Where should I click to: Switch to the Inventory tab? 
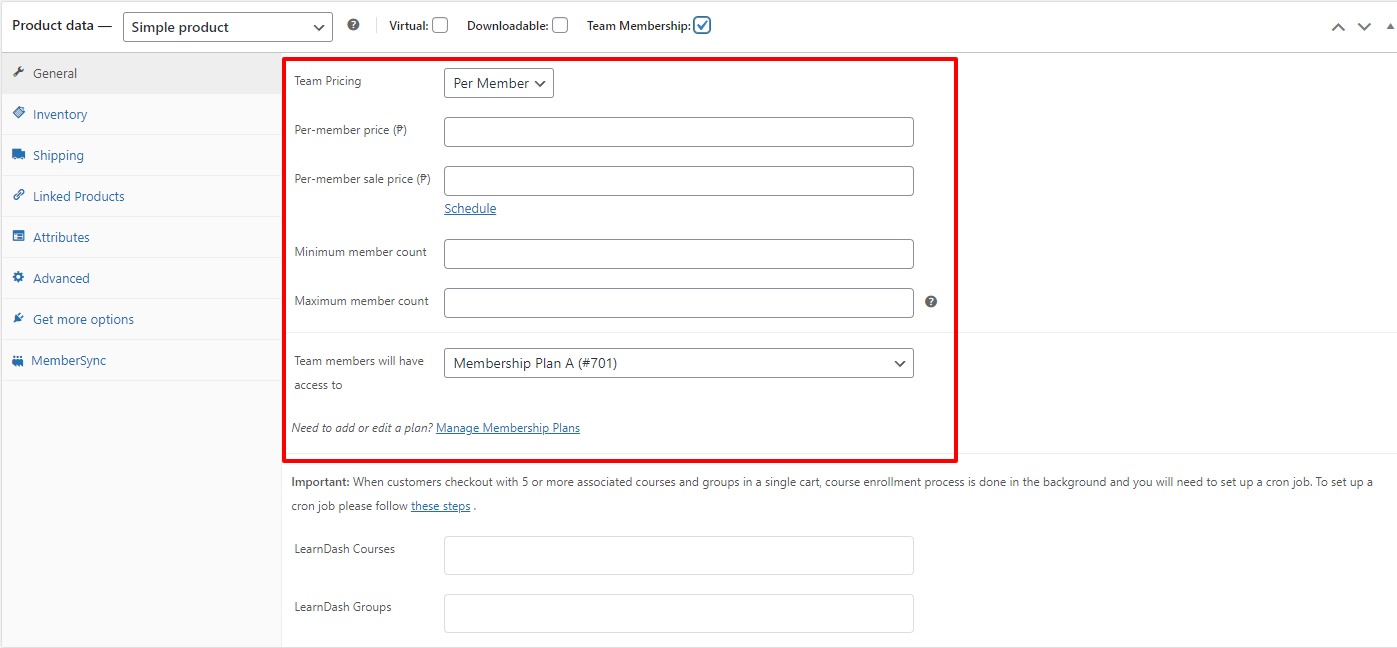tap(60, 114)
